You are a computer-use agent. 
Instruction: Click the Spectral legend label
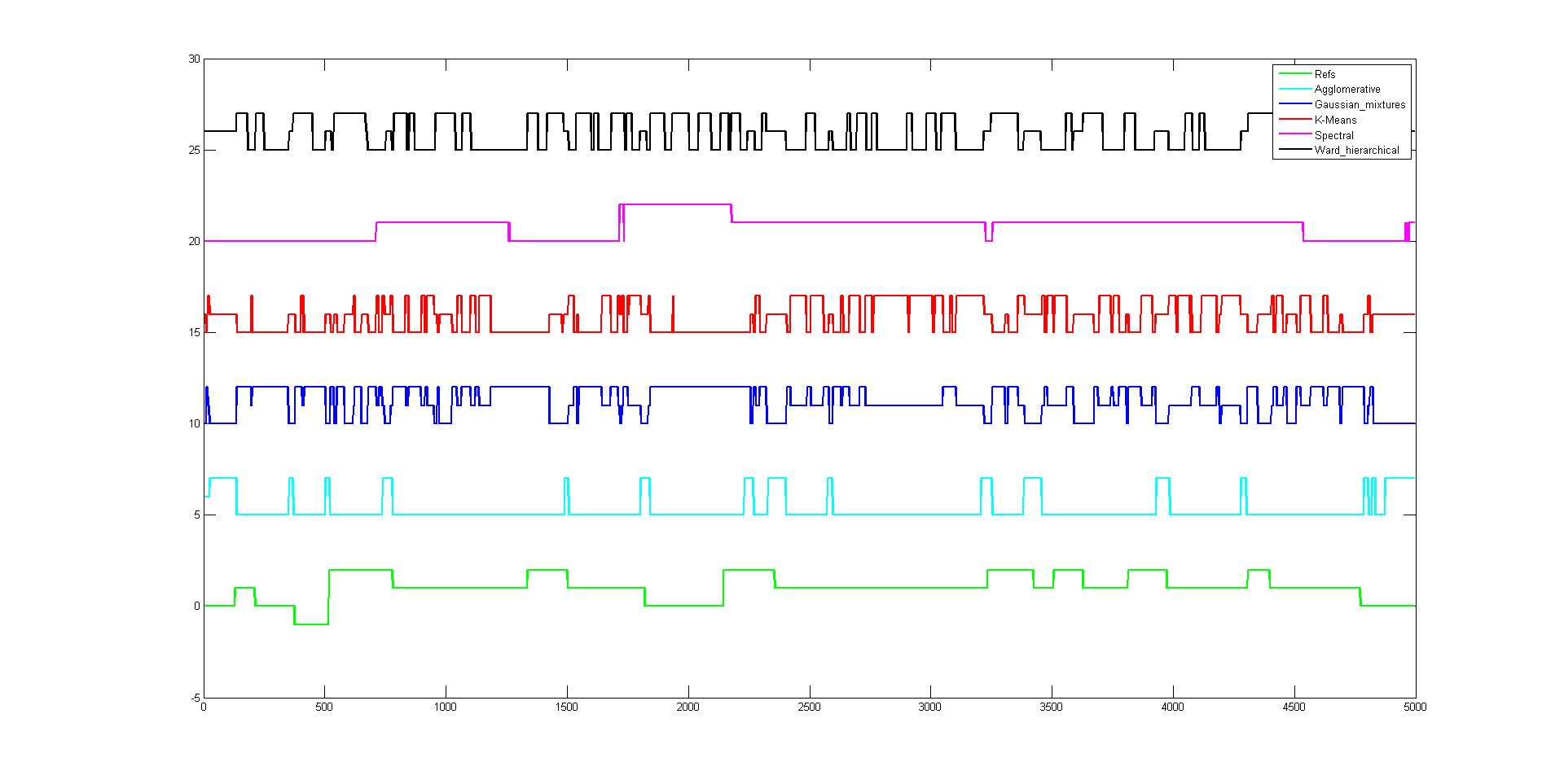point(1333,135)
